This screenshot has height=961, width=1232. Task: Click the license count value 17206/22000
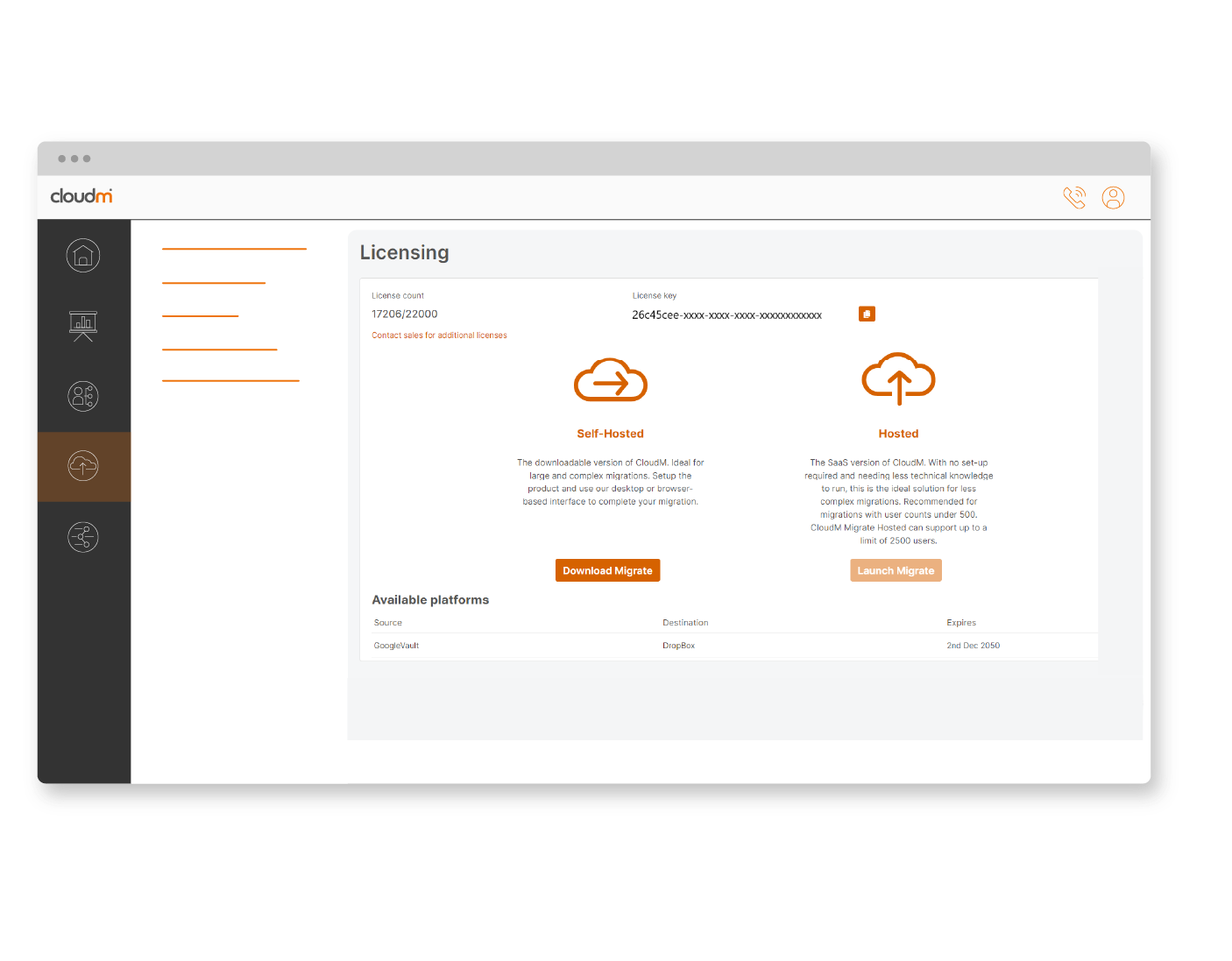404,314
